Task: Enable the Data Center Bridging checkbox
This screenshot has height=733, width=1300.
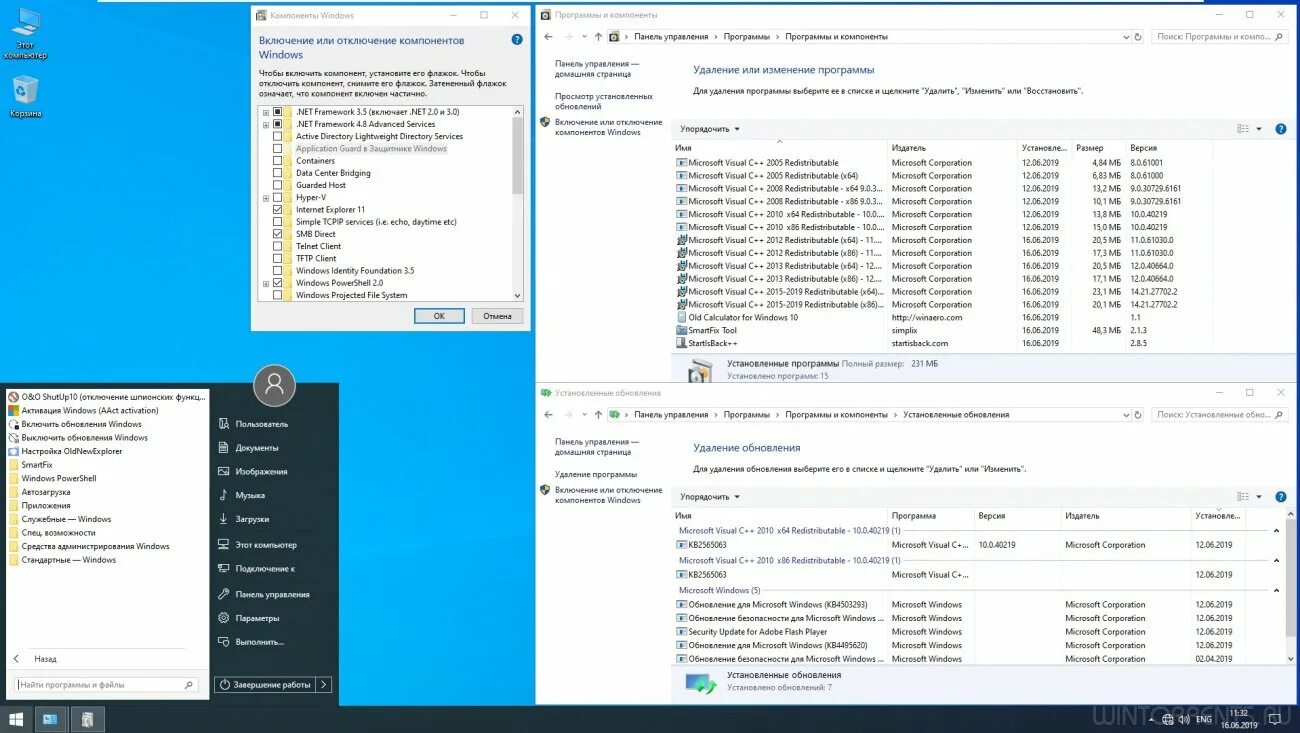Action: [x=278, y=173]
